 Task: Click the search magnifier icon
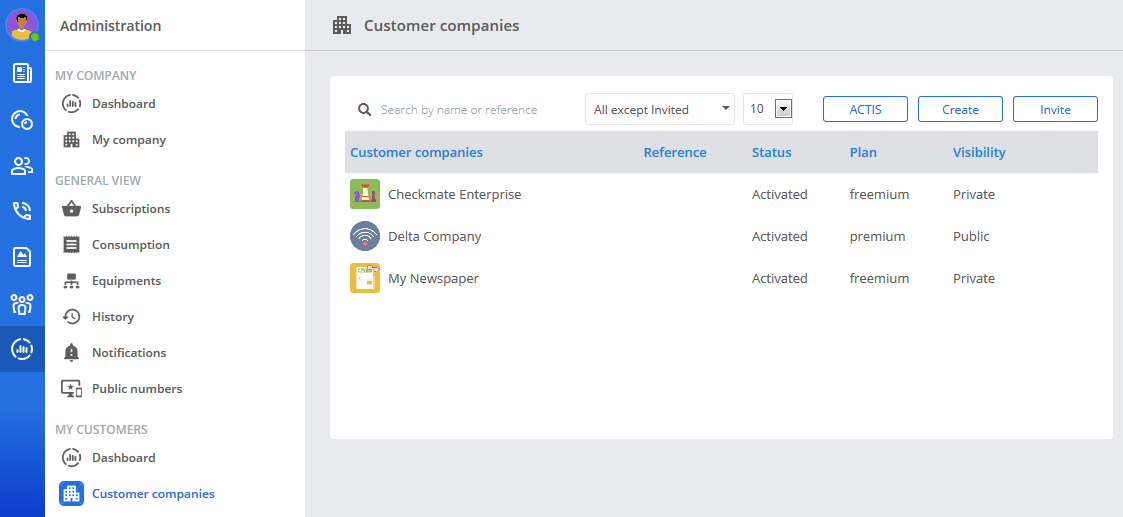click(x=365, y=110)
